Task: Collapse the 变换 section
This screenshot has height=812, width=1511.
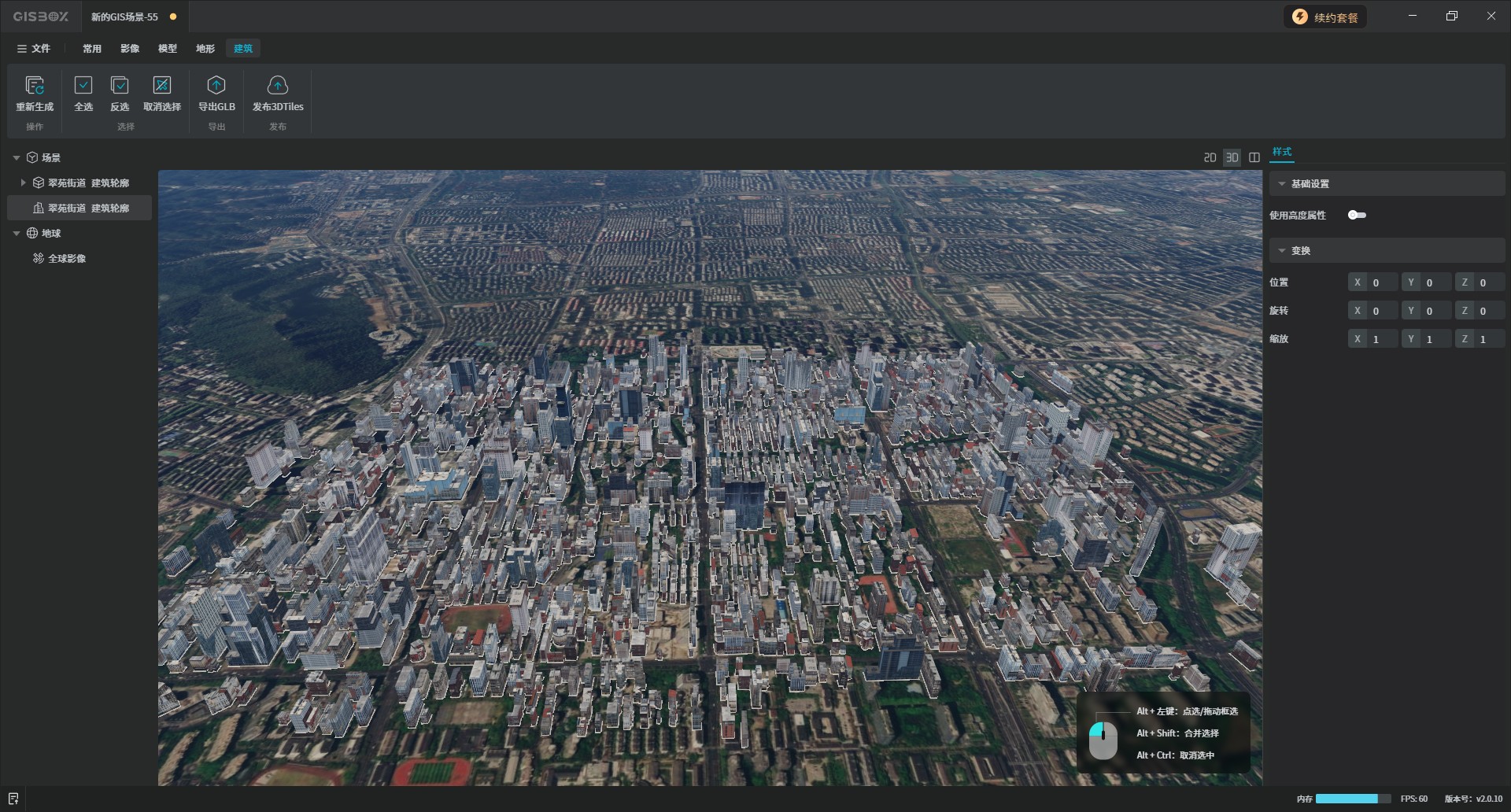Action: (1282, 251)
